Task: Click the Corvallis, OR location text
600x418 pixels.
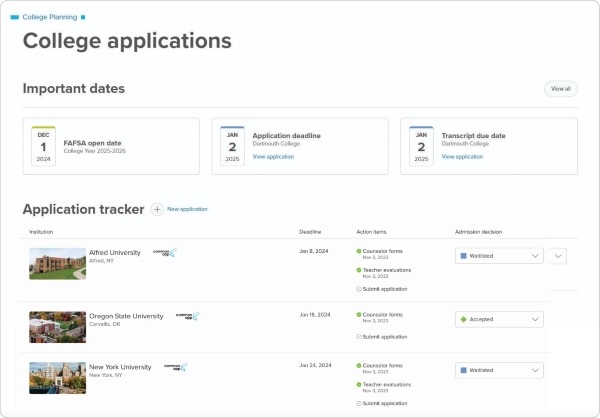Action: [x=104, y=324]
